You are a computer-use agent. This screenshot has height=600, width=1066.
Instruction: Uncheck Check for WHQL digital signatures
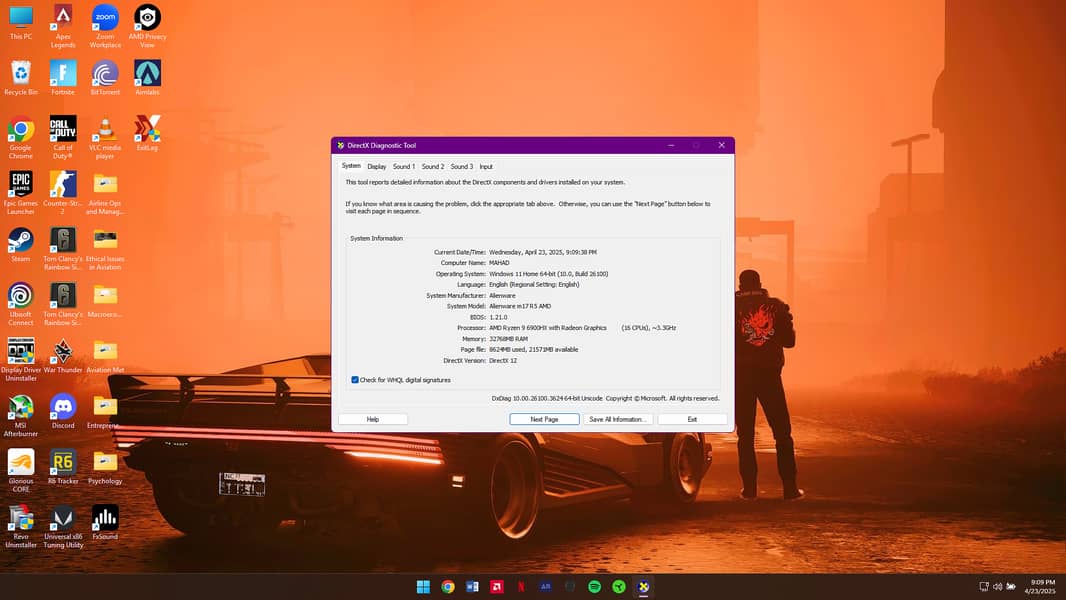pos(355,380)
